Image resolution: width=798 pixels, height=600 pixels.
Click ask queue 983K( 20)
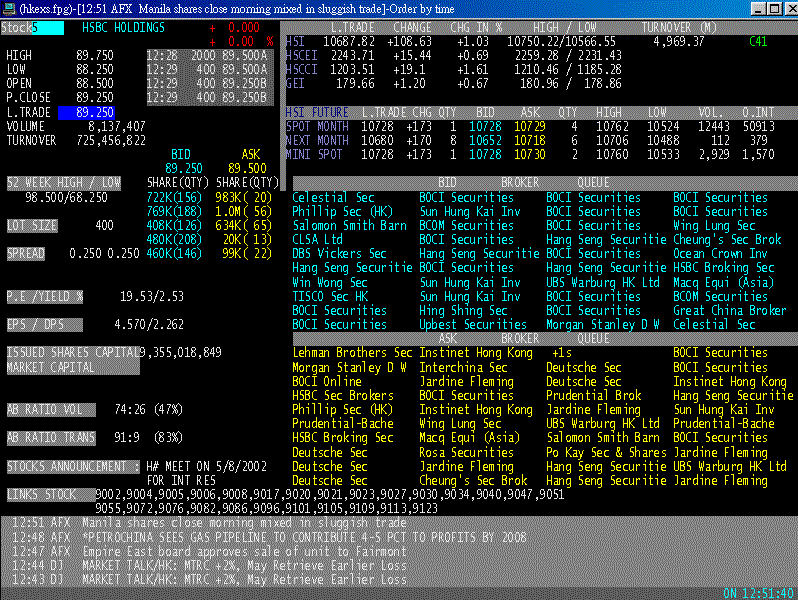(244, 197)
